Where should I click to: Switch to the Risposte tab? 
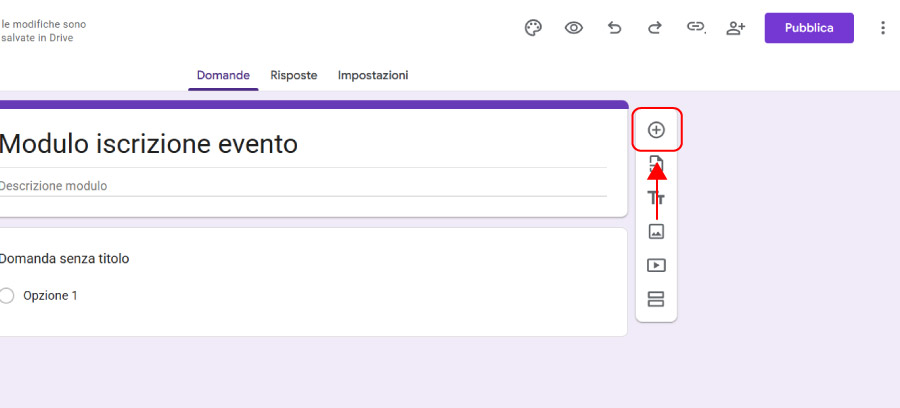click(x=294, y=75)
